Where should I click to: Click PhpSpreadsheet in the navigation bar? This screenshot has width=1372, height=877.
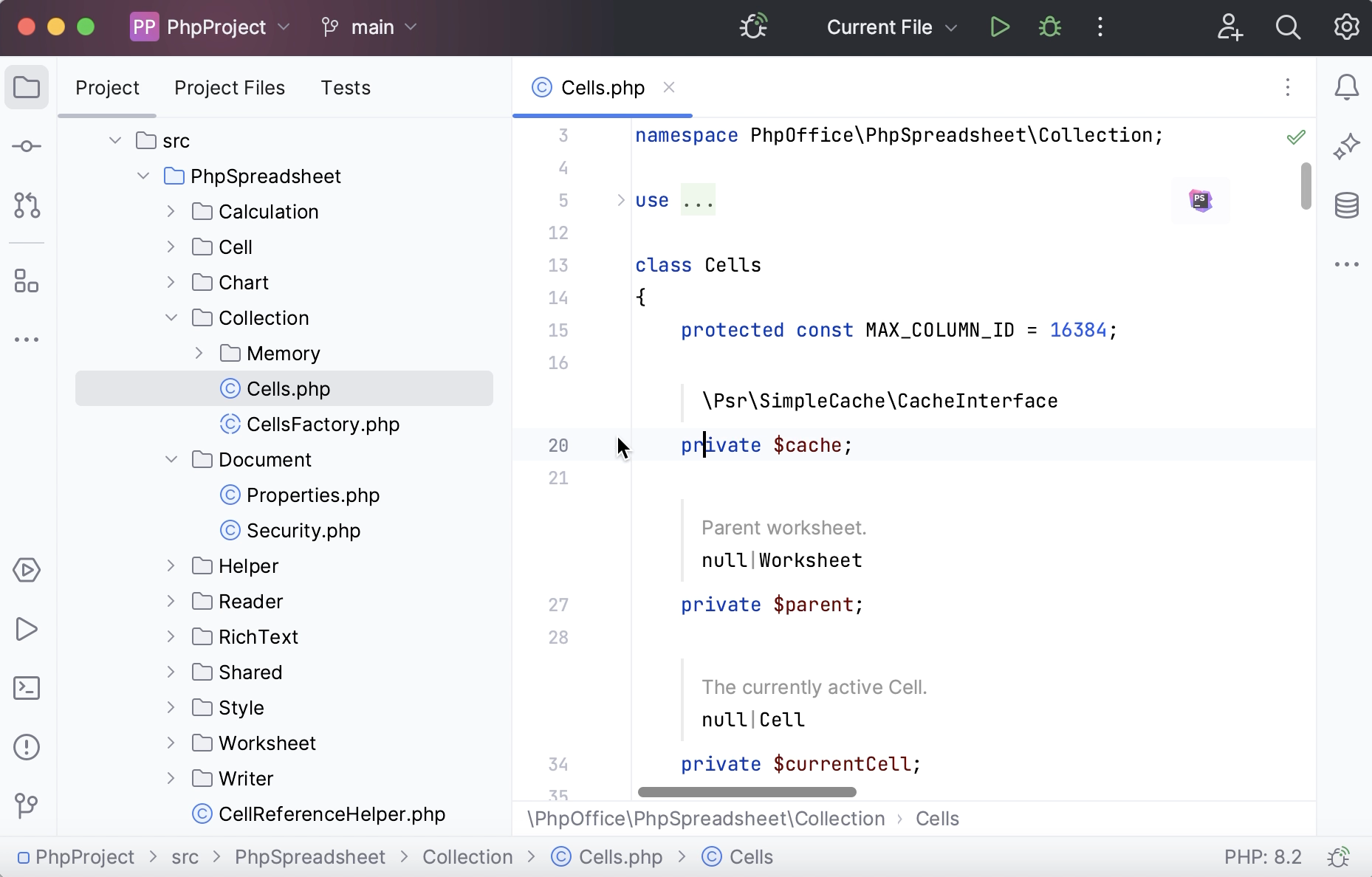tap(310, 857)
